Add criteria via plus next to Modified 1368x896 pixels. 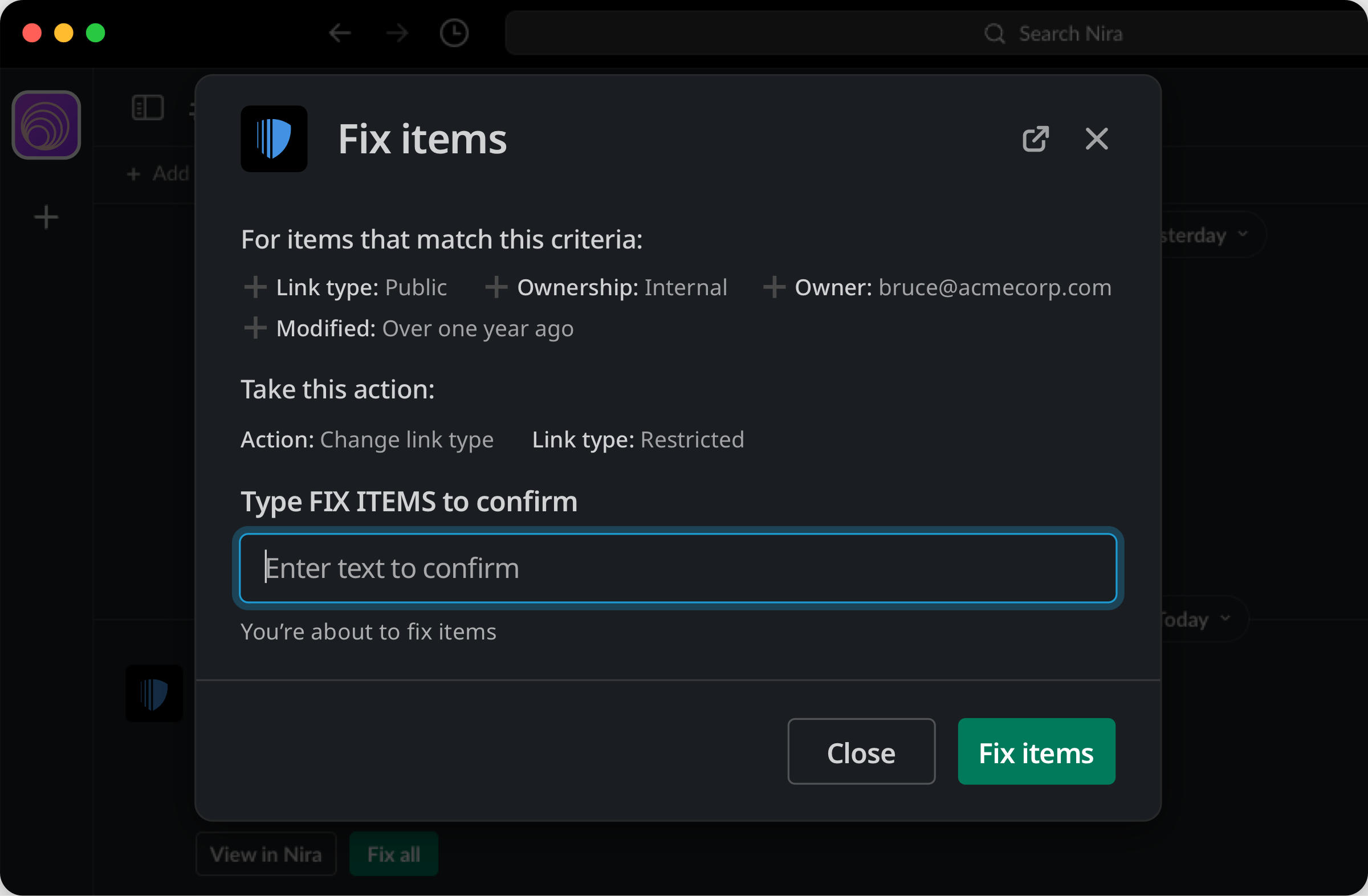(256, 328)
